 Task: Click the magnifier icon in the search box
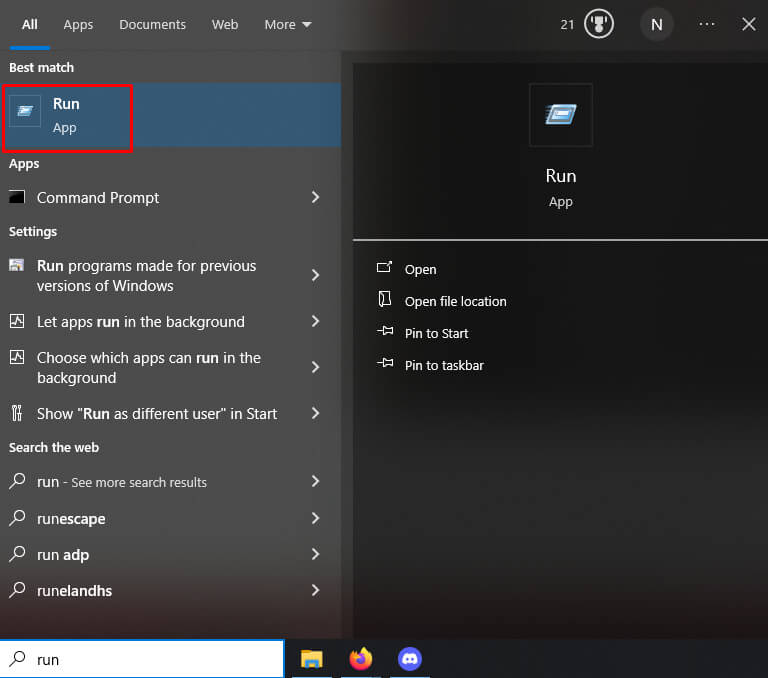tap(17, 658)
